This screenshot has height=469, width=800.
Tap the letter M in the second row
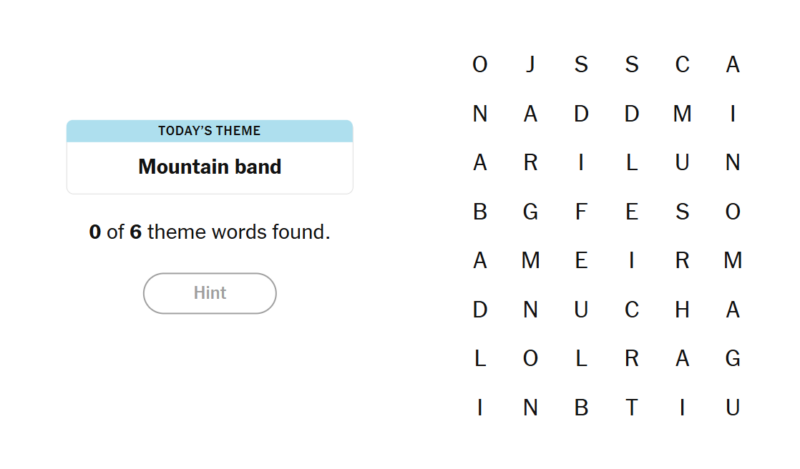682,114
